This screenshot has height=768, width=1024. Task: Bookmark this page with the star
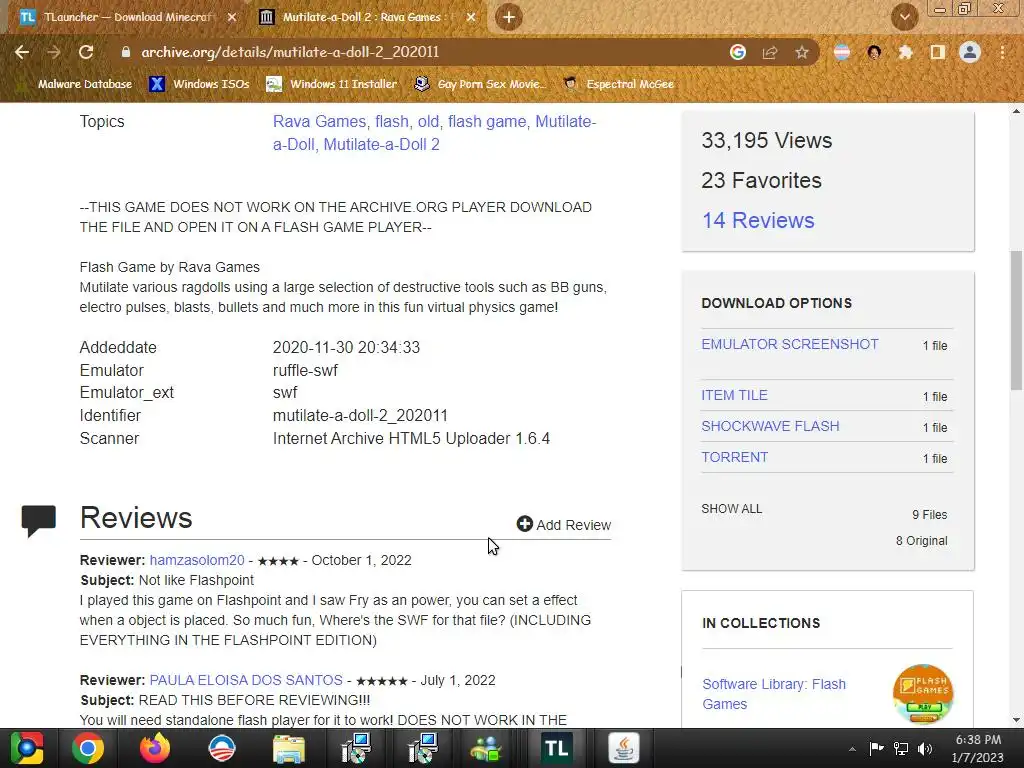click(802, 52)
